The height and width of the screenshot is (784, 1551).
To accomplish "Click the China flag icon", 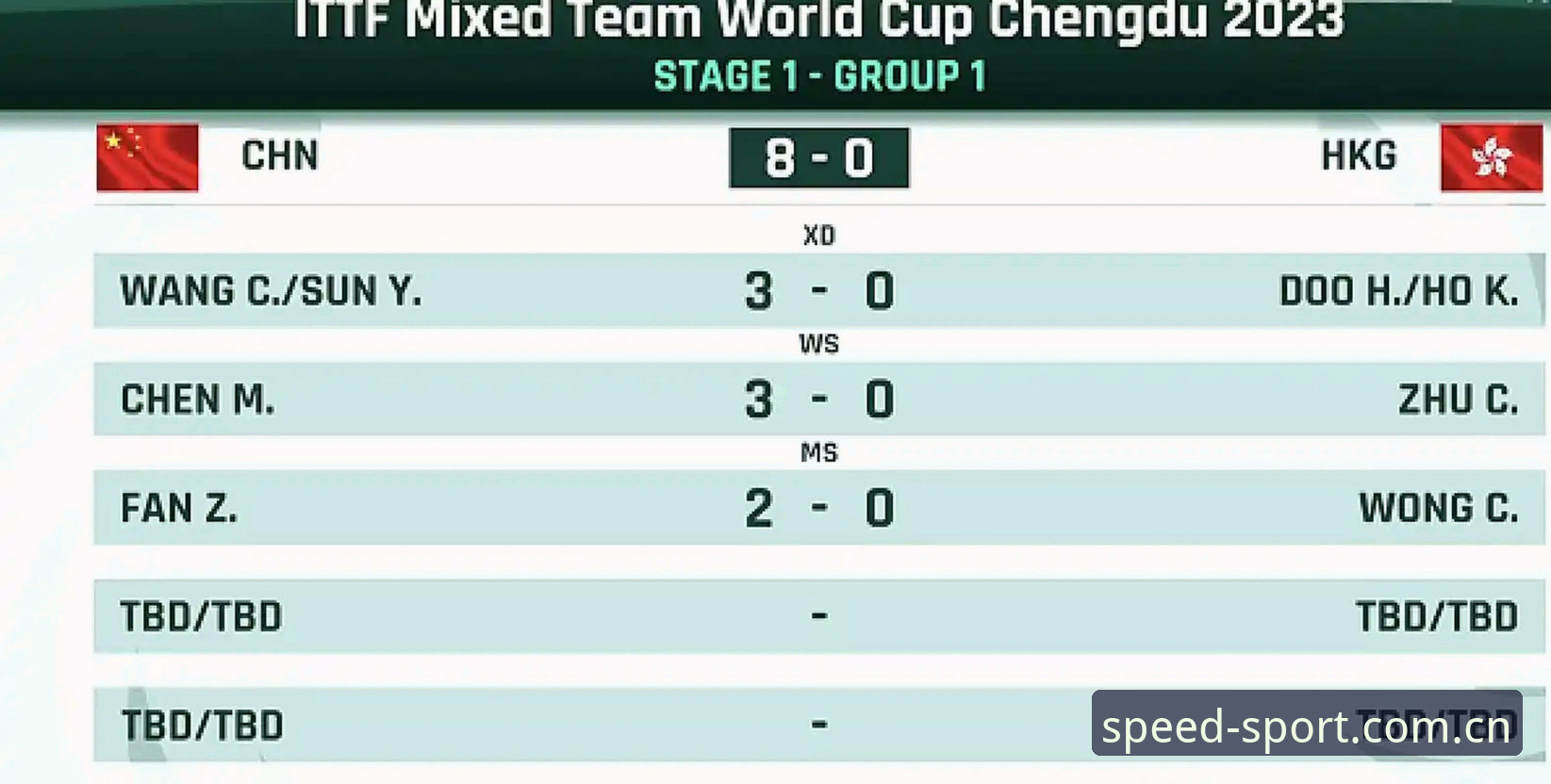I will [147, 157].
